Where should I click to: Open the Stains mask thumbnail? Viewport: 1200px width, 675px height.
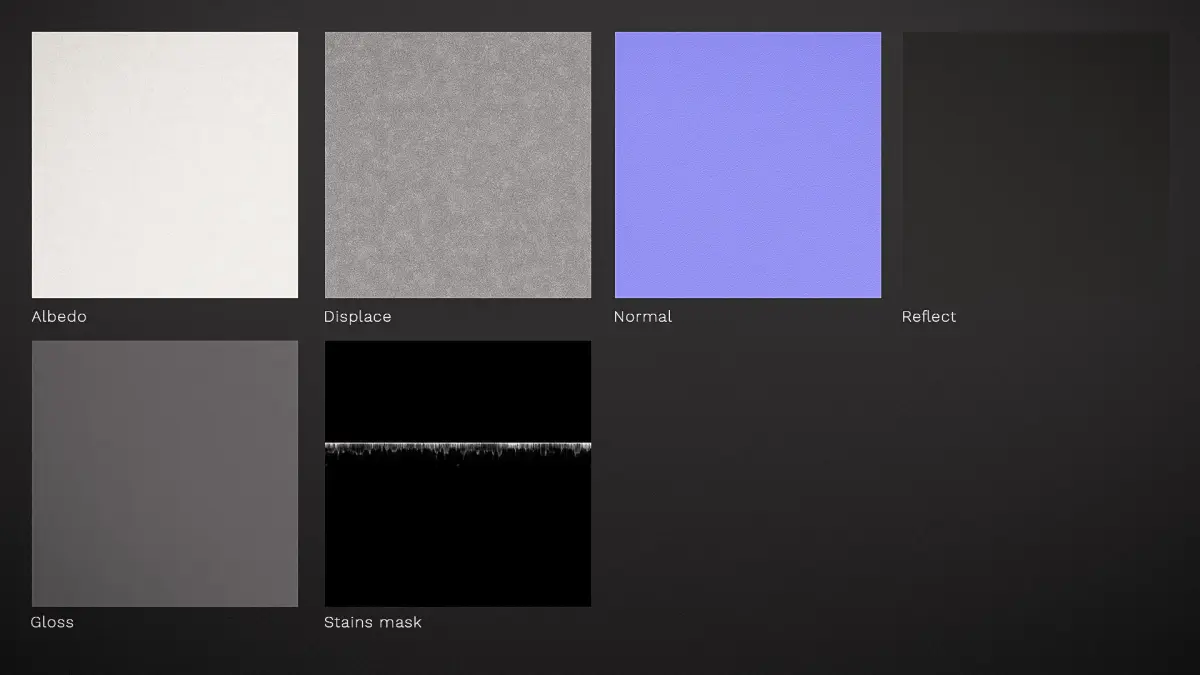coord(458,473)
